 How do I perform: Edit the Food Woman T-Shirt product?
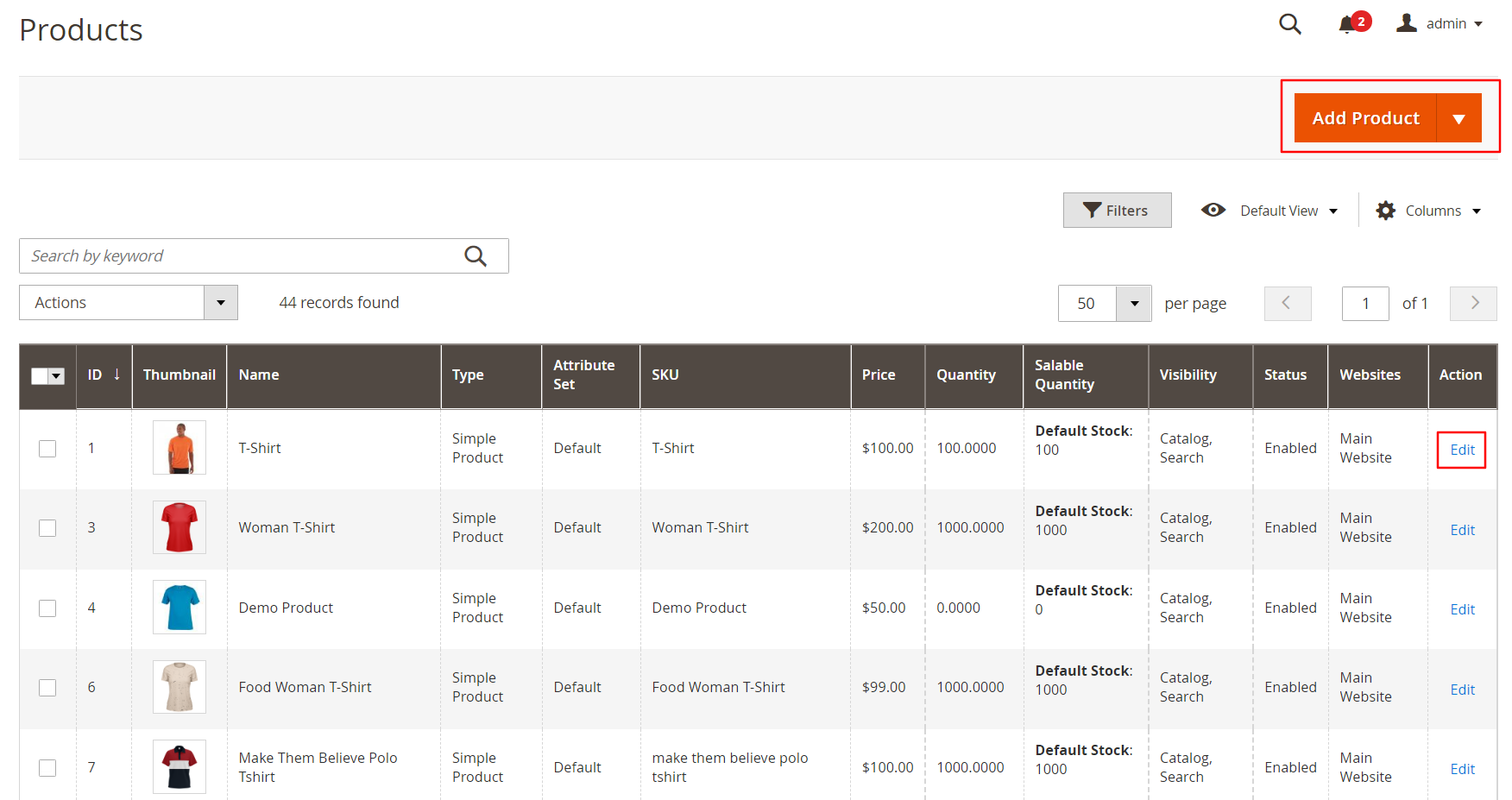coord(1462,690)
